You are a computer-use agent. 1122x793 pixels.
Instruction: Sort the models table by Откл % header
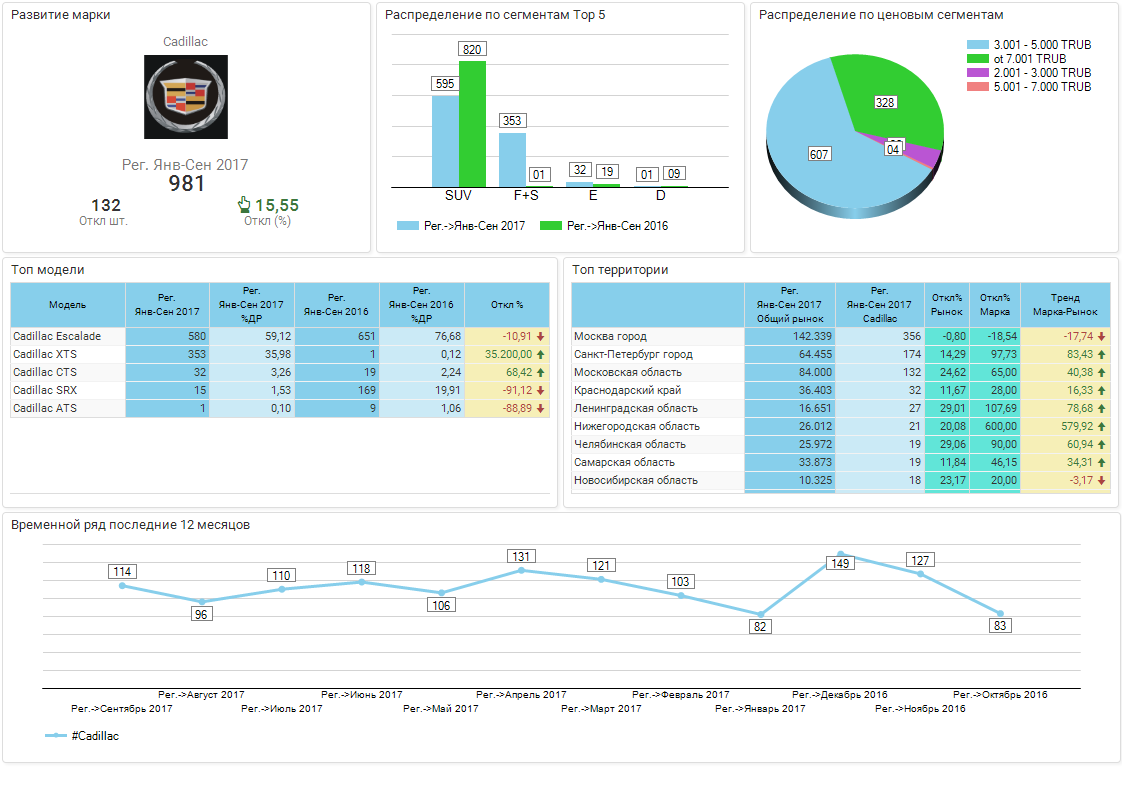coord(507,305)
